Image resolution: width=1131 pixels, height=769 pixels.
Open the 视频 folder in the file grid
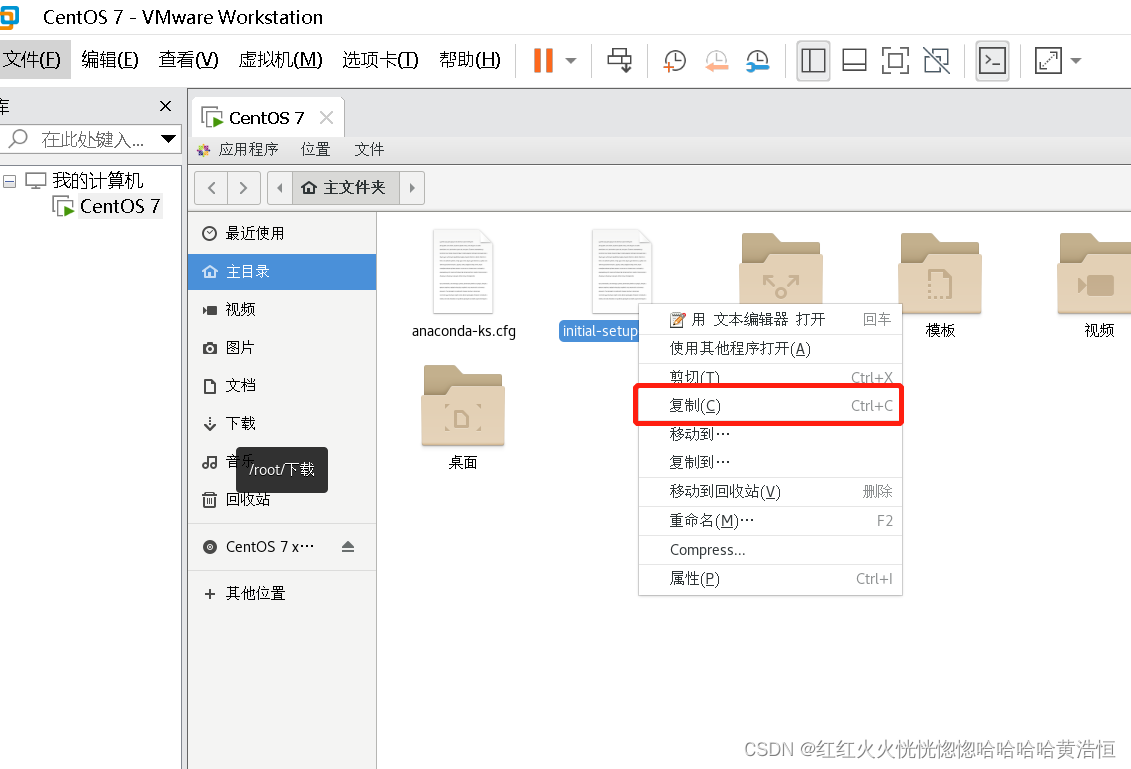(x=1097, y=284)
